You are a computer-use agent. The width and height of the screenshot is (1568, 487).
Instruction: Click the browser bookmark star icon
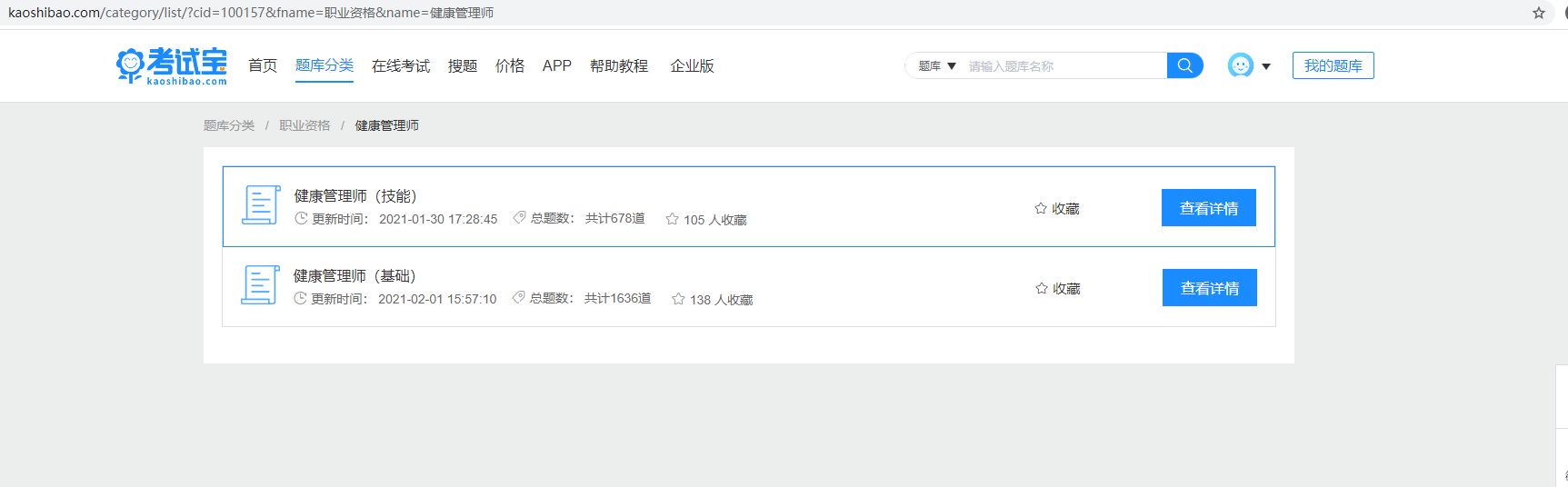(1539, 13)
